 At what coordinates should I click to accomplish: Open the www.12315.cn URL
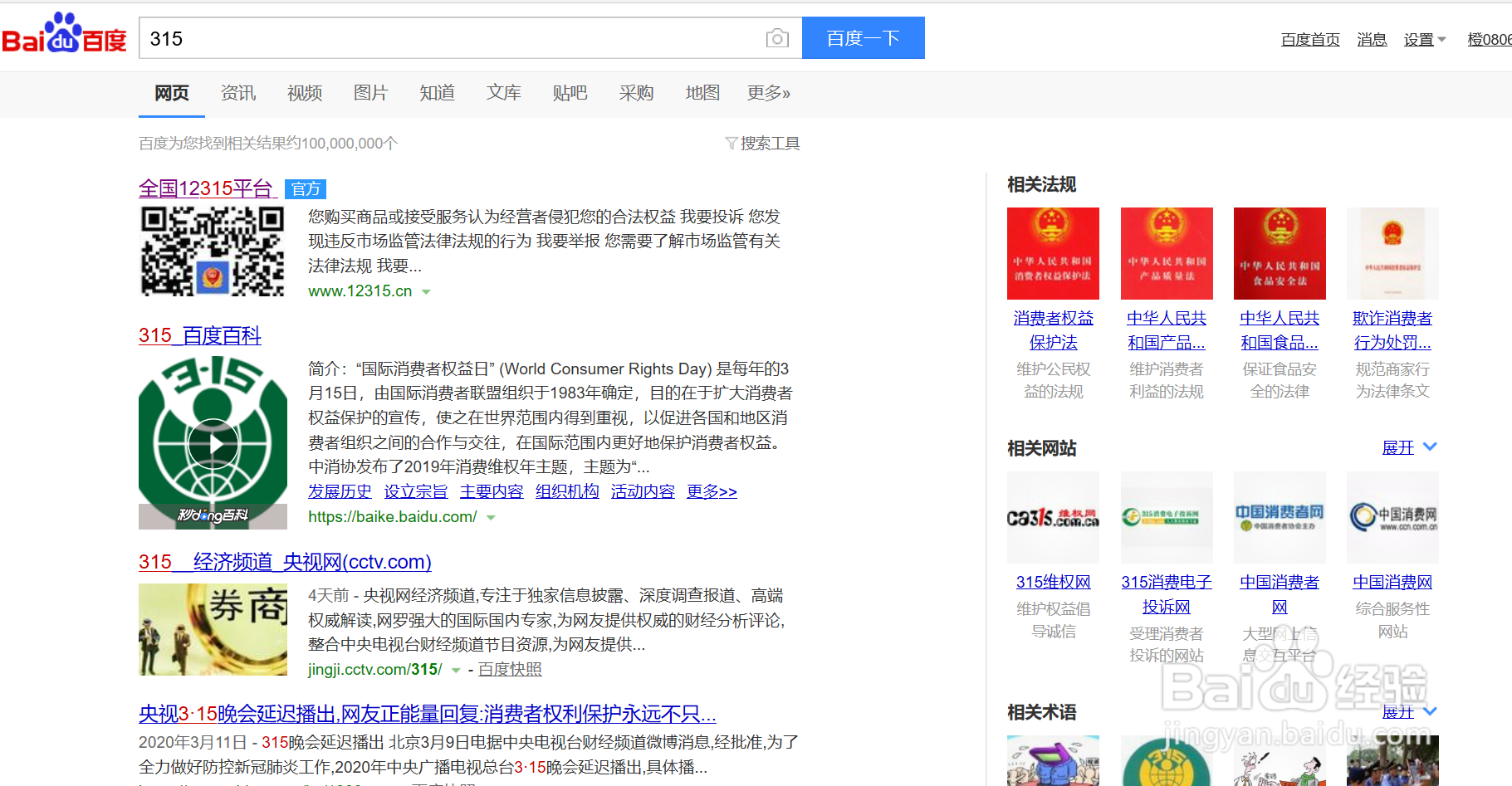[x=360, y=291]
